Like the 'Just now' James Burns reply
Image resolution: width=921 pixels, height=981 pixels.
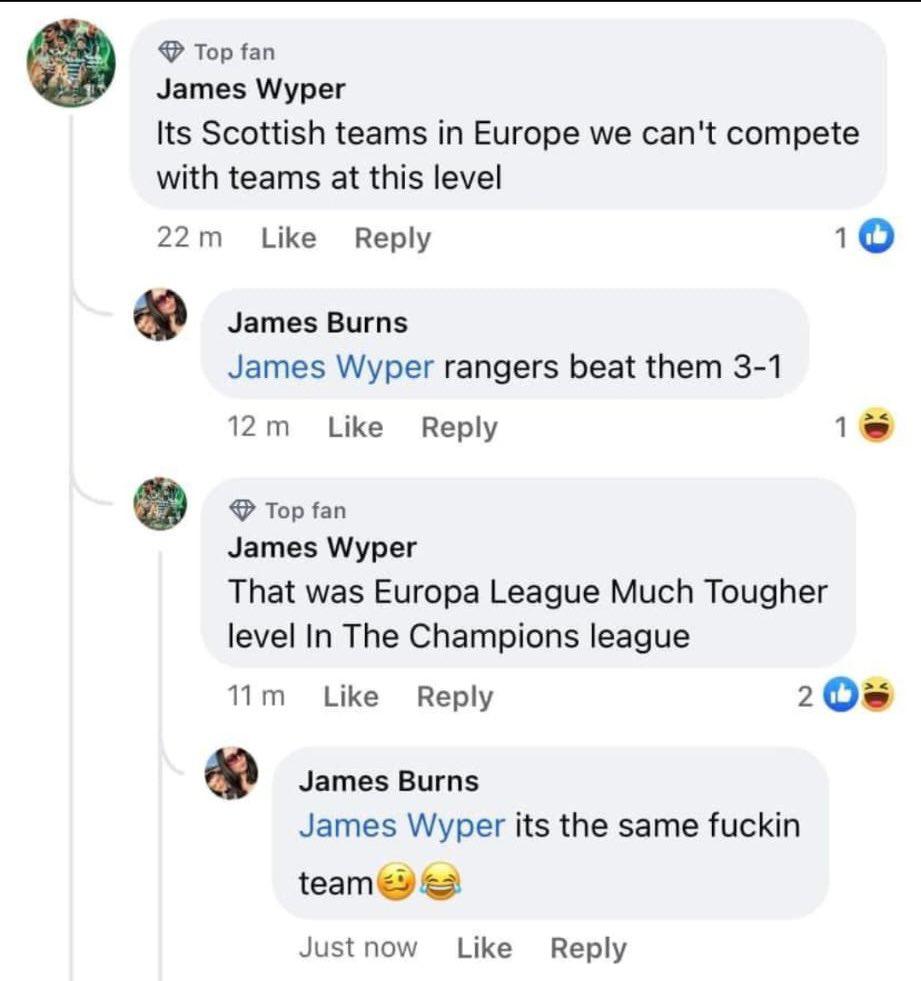[x=484, y=948]
